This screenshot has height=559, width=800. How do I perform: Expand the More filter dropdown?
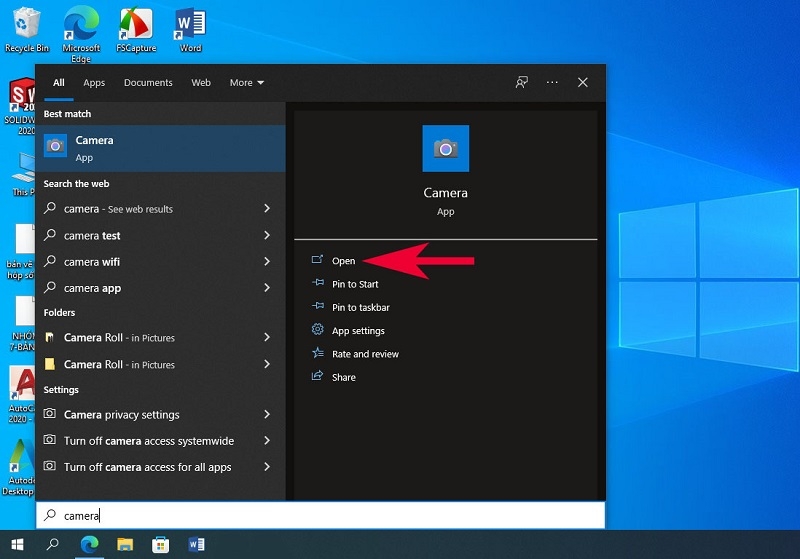pos(246,83)
